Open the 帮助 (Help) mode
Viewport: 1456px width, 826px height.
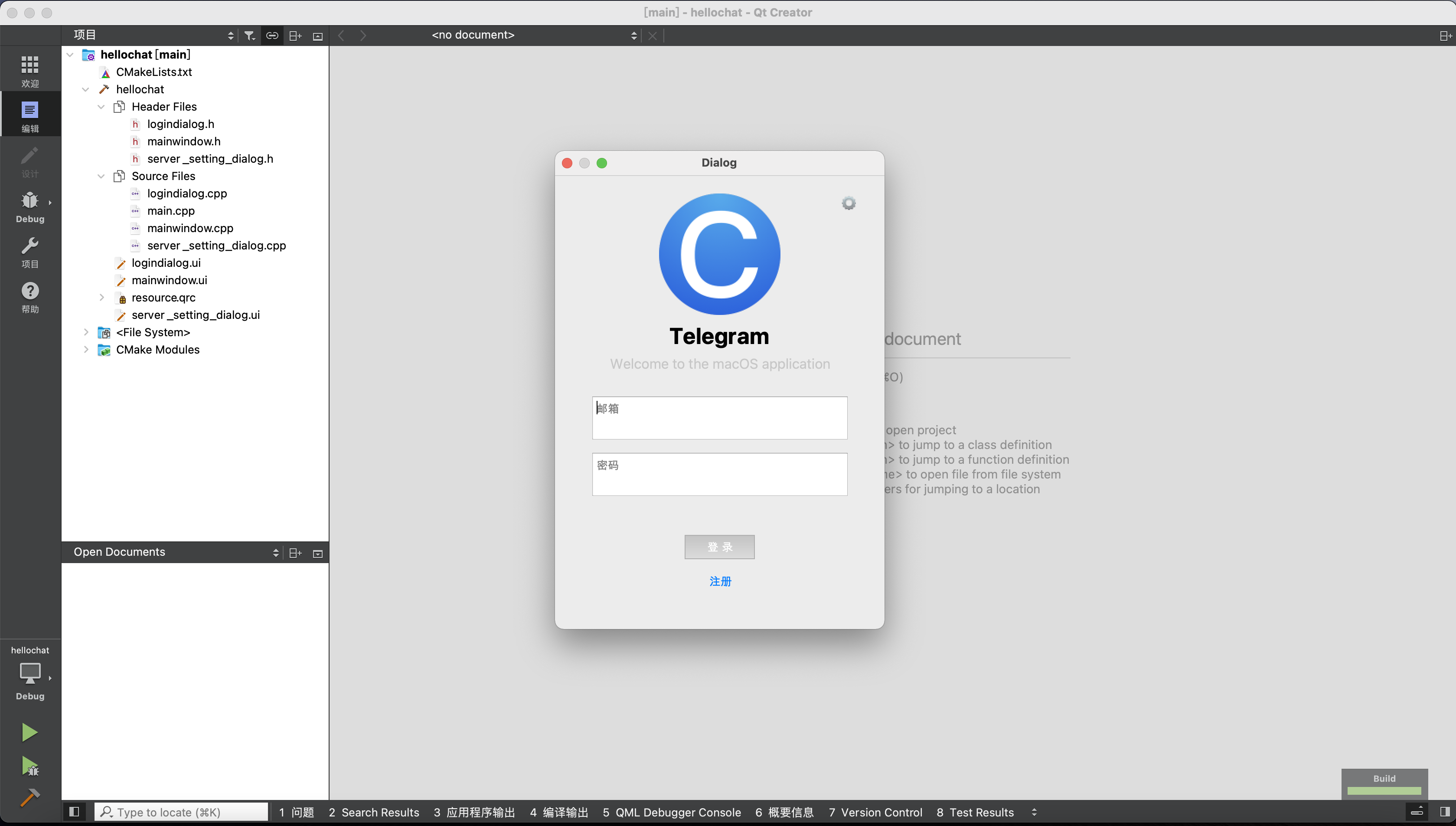(29, 296)
